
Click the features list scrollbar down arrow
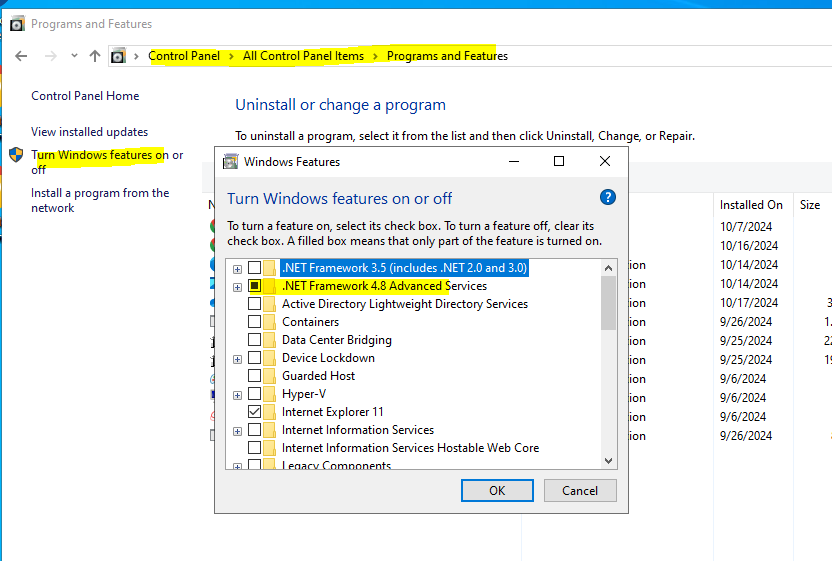[x=609, y=461]
